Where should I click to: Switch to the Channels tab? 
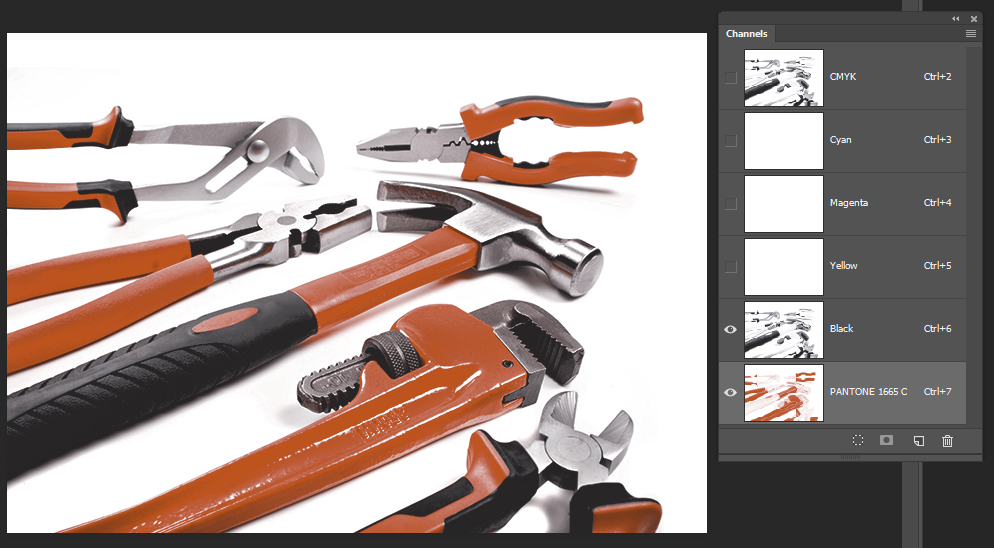point(747,34)
